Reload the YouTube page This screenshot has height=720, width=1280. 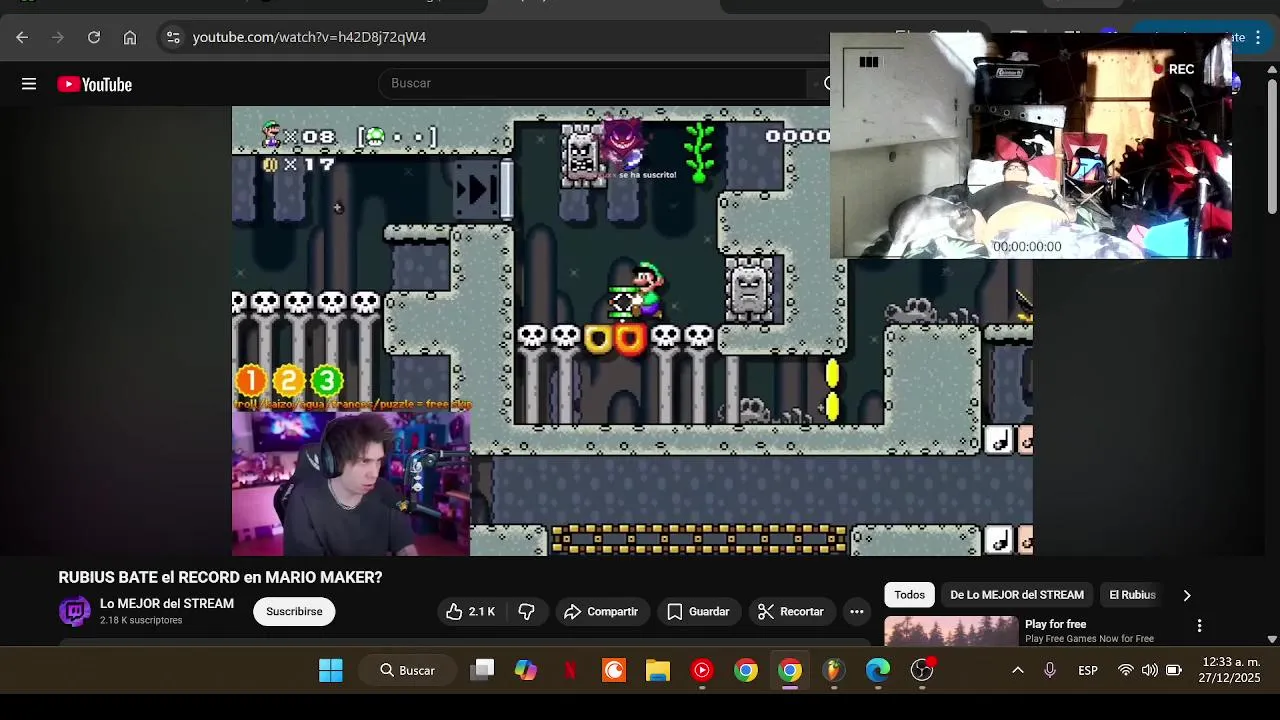pos(94,37)
